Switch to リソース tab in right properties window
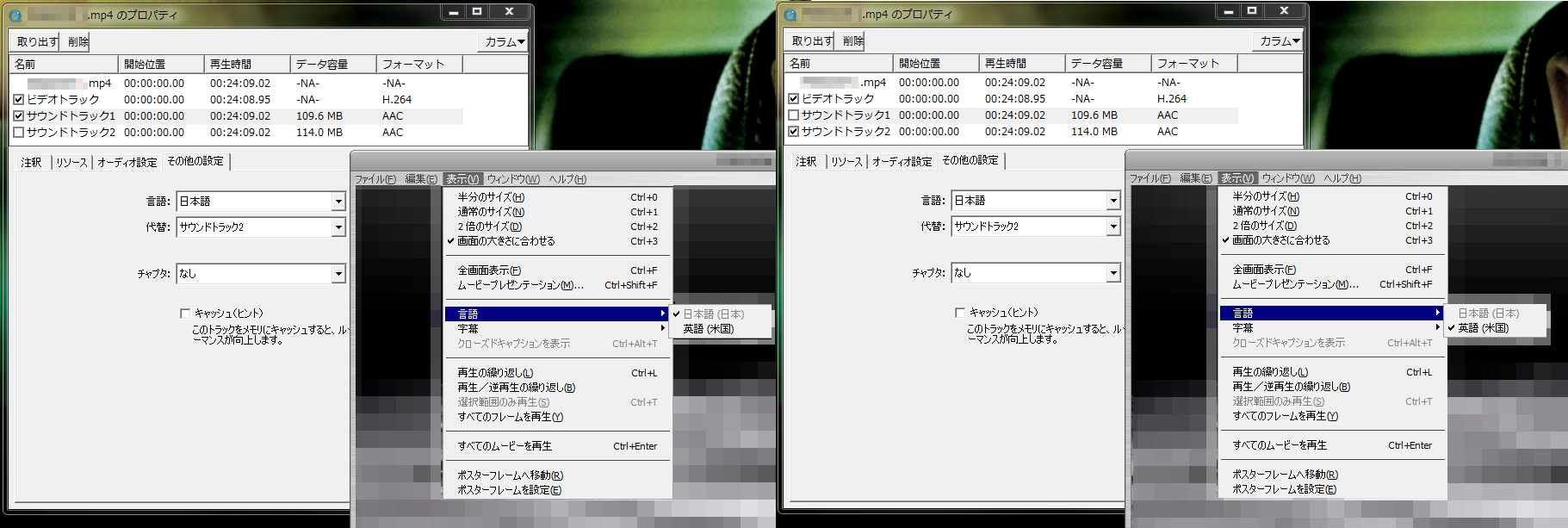The image size is (1568, 528). [x=846, y=161]
